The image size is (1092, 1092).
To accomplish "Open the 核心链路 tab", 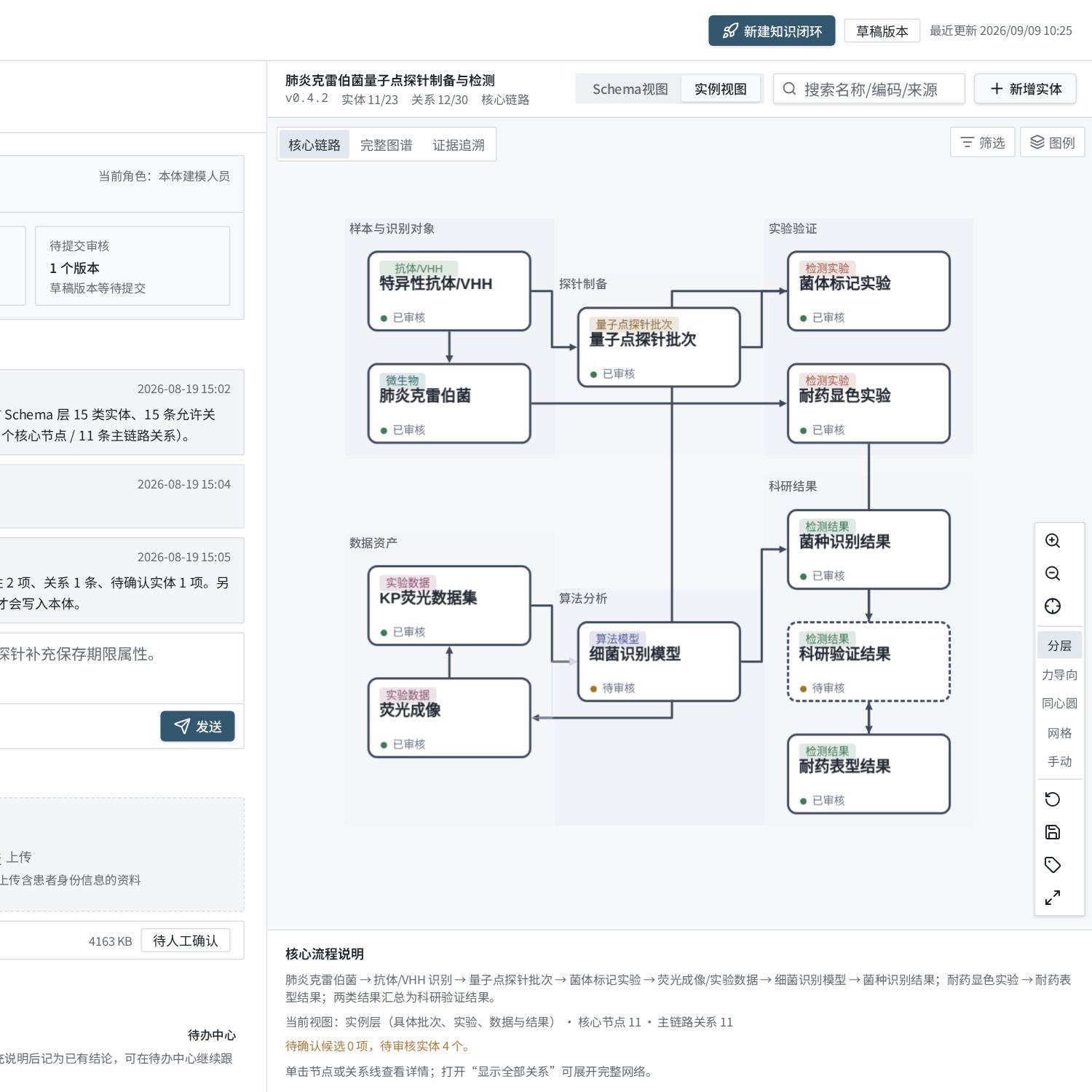I will (x=314, y=145).
